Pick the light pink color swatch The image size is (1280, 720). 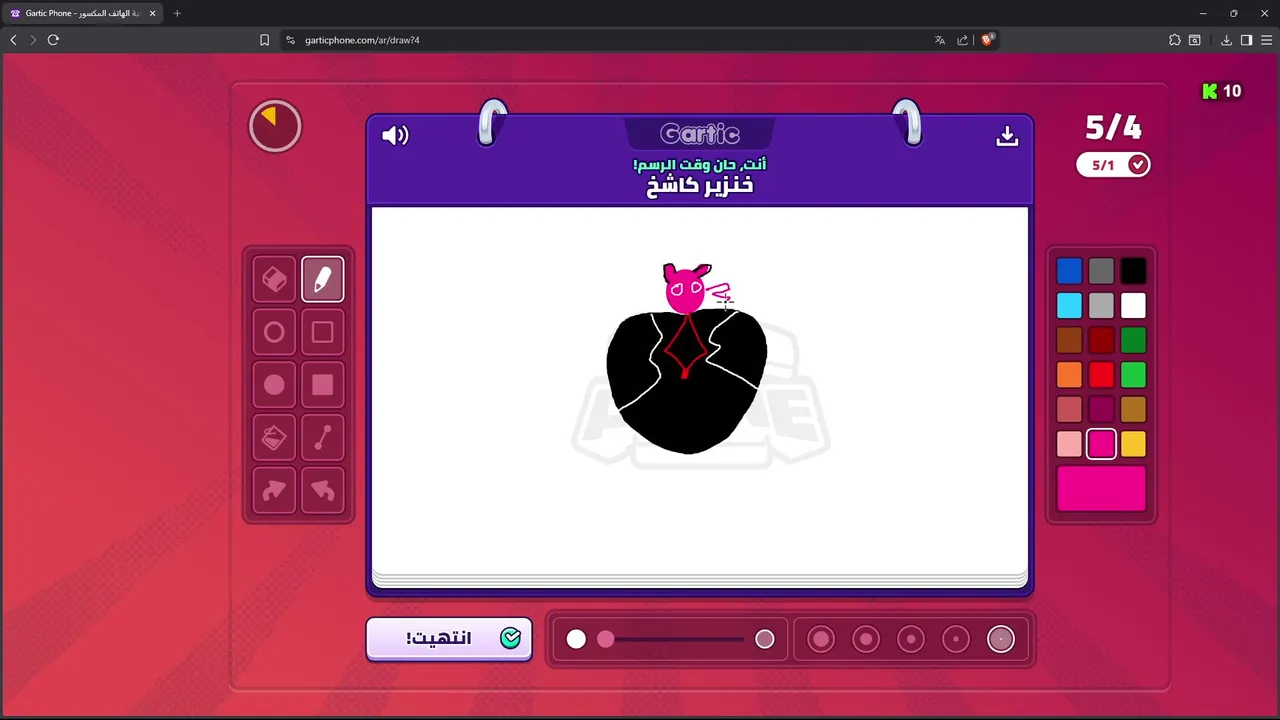click(x=1069, y=444)
